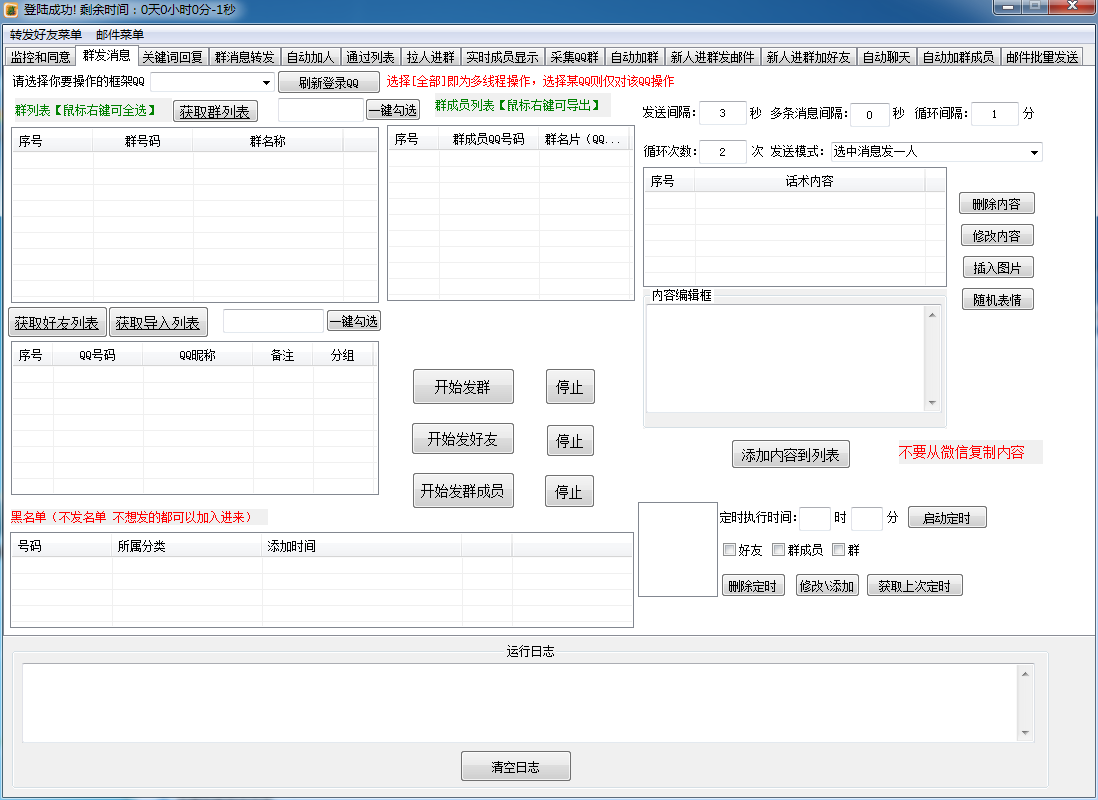Switch to the 邮件批量发送 tab

(x=1042, y=57)
